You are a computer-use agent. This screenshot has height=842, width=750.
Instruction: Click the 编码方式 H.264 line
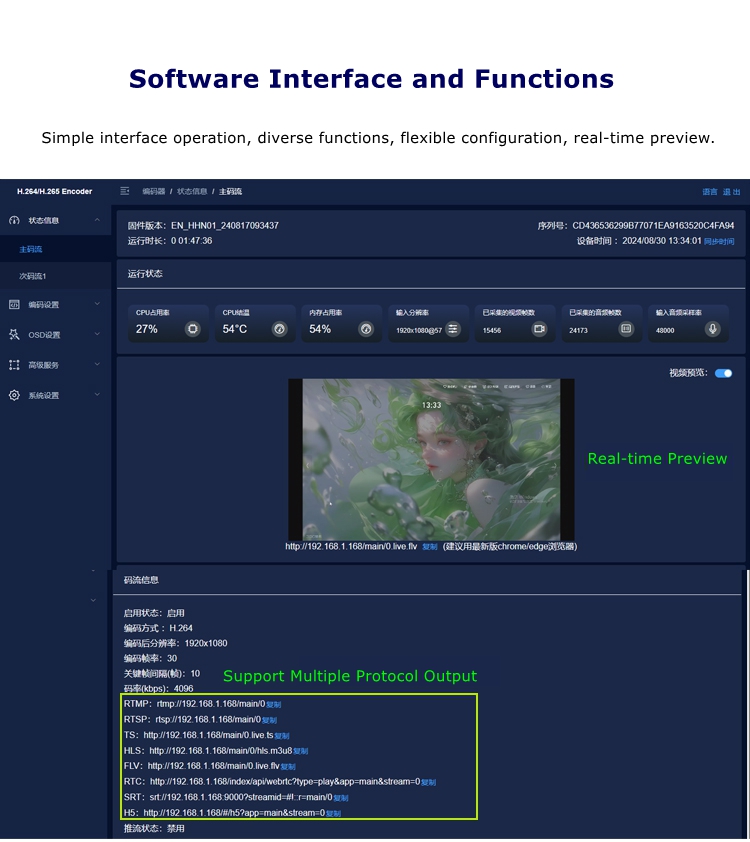tap(158, 628)
